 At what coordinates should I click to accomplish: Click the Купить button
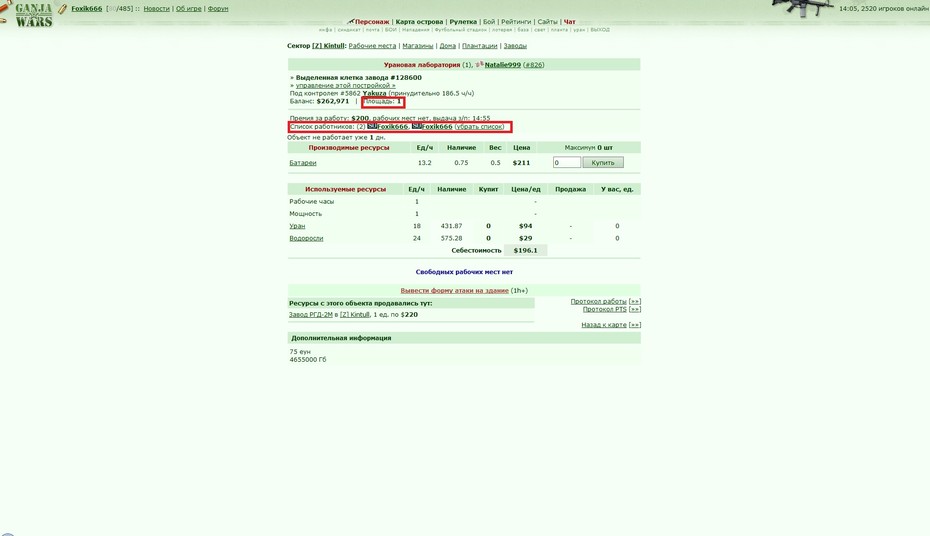(x=603, y=162)
